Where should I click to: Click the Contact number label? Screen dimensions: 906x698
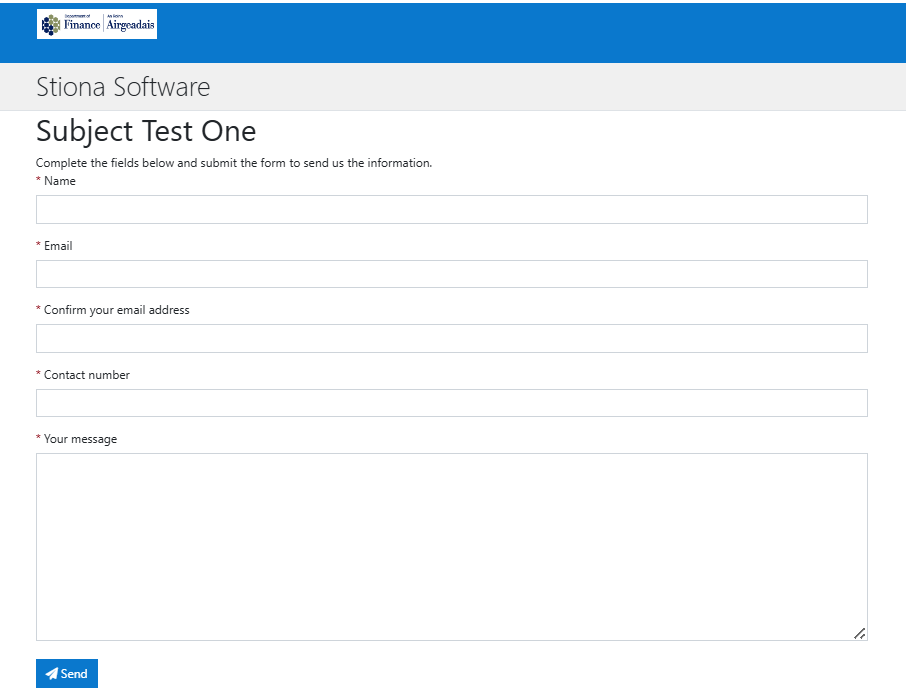coord(87,374)
